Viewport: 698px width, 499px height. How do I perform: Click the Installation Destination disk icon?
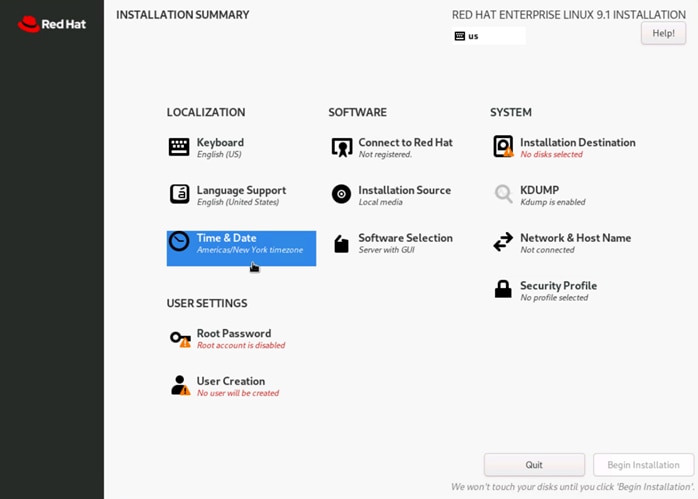click(503, 146)
